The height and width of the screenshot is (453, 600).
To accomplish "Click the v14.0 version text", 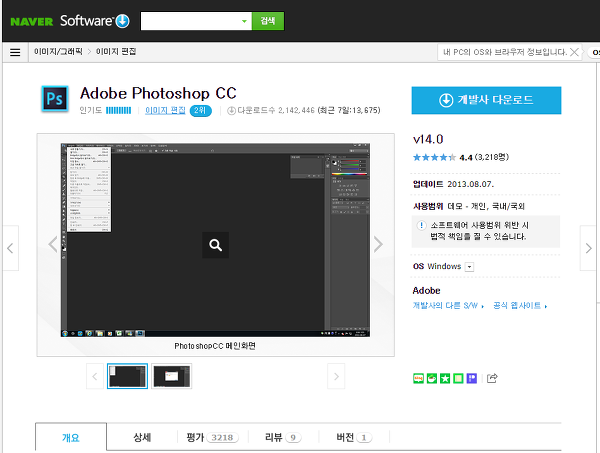I will point(428,139).
